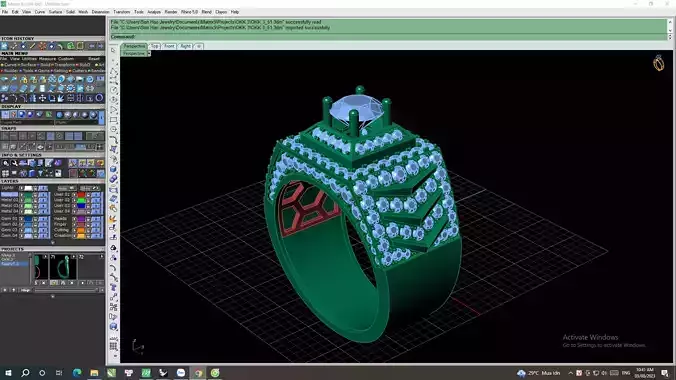The width and height of the screenshot is (676, 380).
Task: Click the green color swatch of Metal 01
Action: (28, 195)
